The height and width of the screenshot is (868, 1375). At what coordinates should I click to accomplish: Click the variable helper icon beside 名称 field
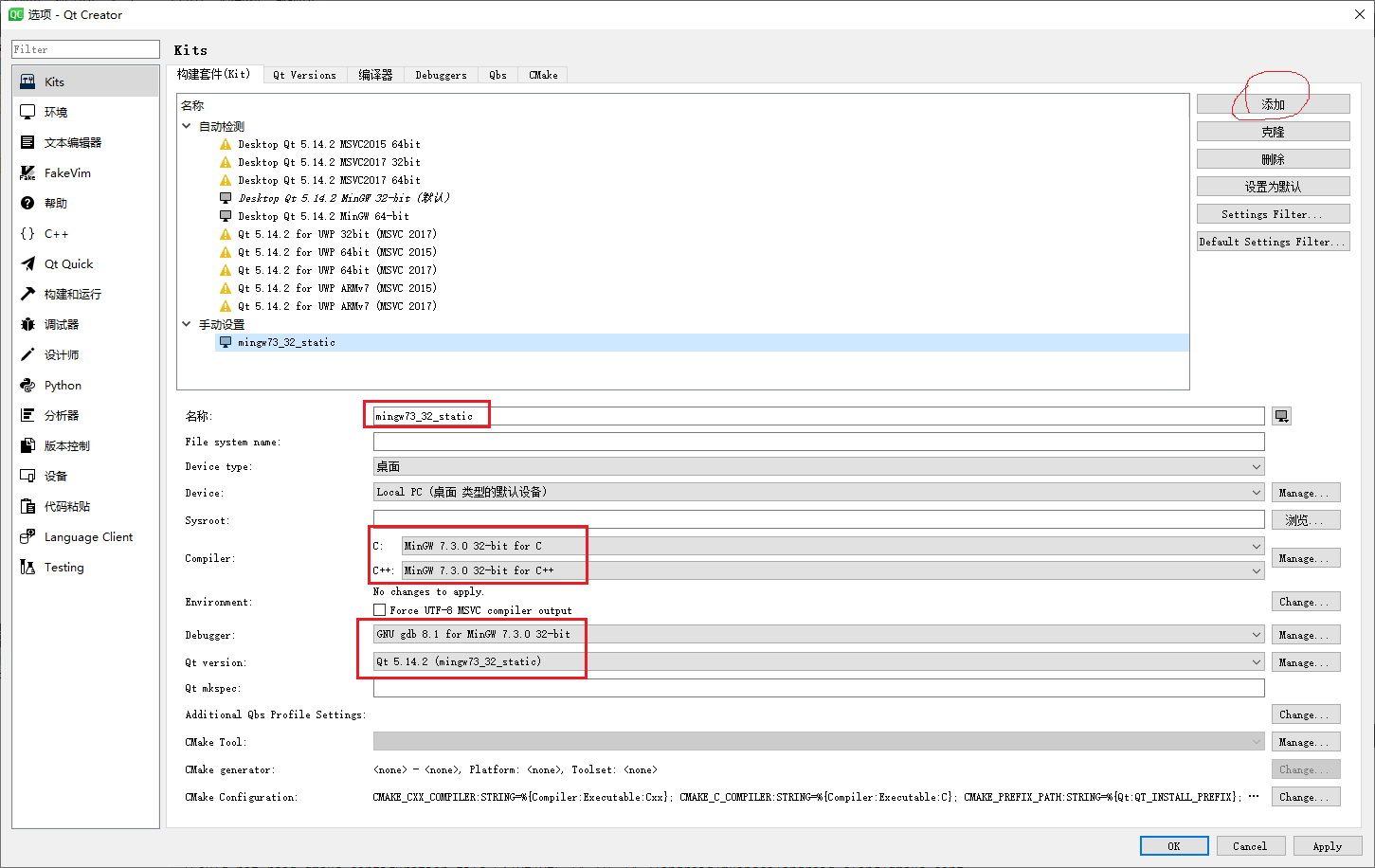pos(1281,415)
